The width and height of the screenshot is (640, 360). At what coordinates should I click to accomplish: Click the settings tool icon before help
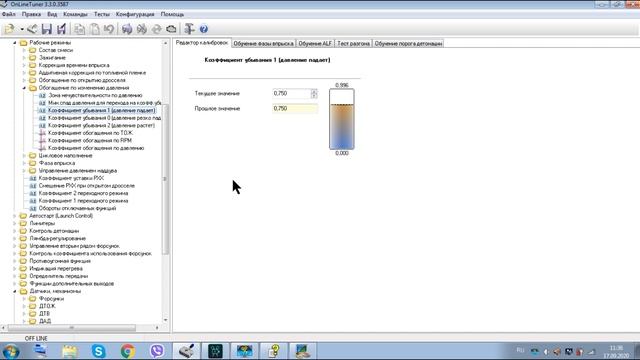[189, 29]
